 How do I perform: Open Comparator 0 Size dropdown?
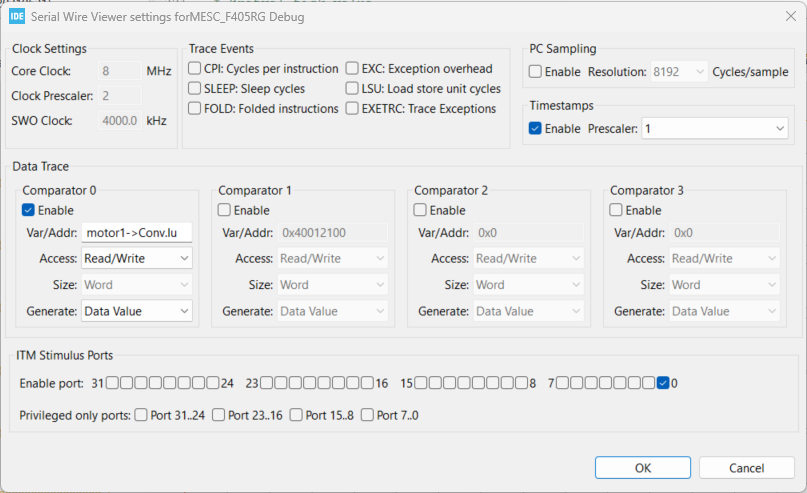point(137,285)
